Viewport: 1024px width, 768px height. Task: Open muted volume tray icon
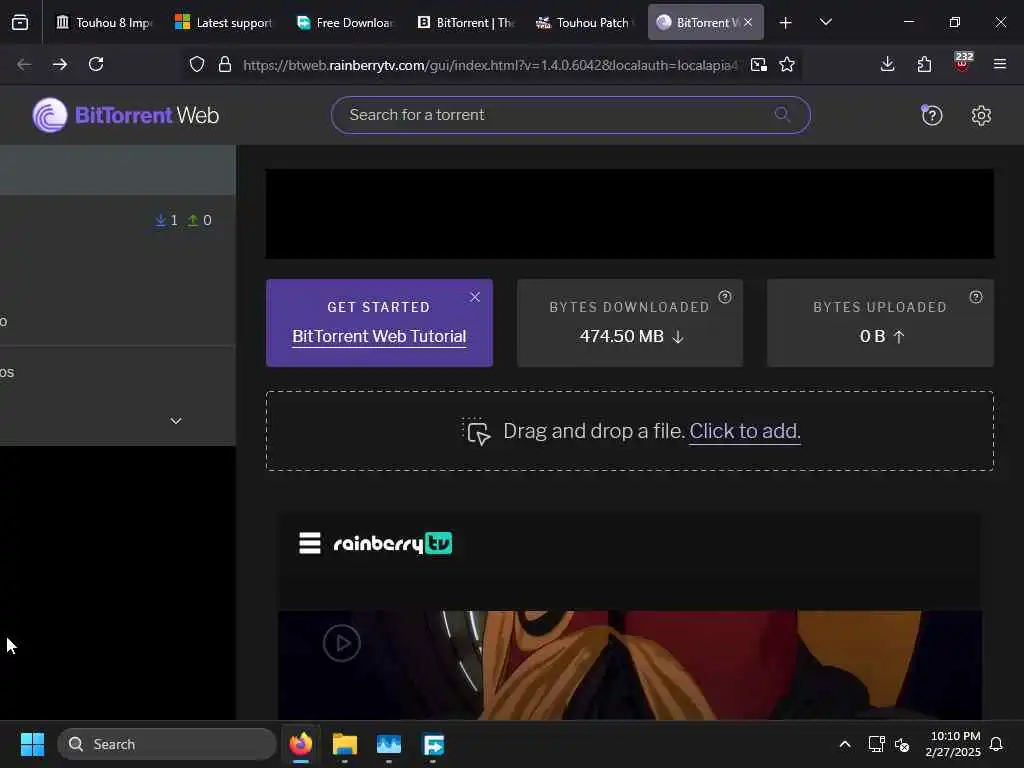(902, 744)
